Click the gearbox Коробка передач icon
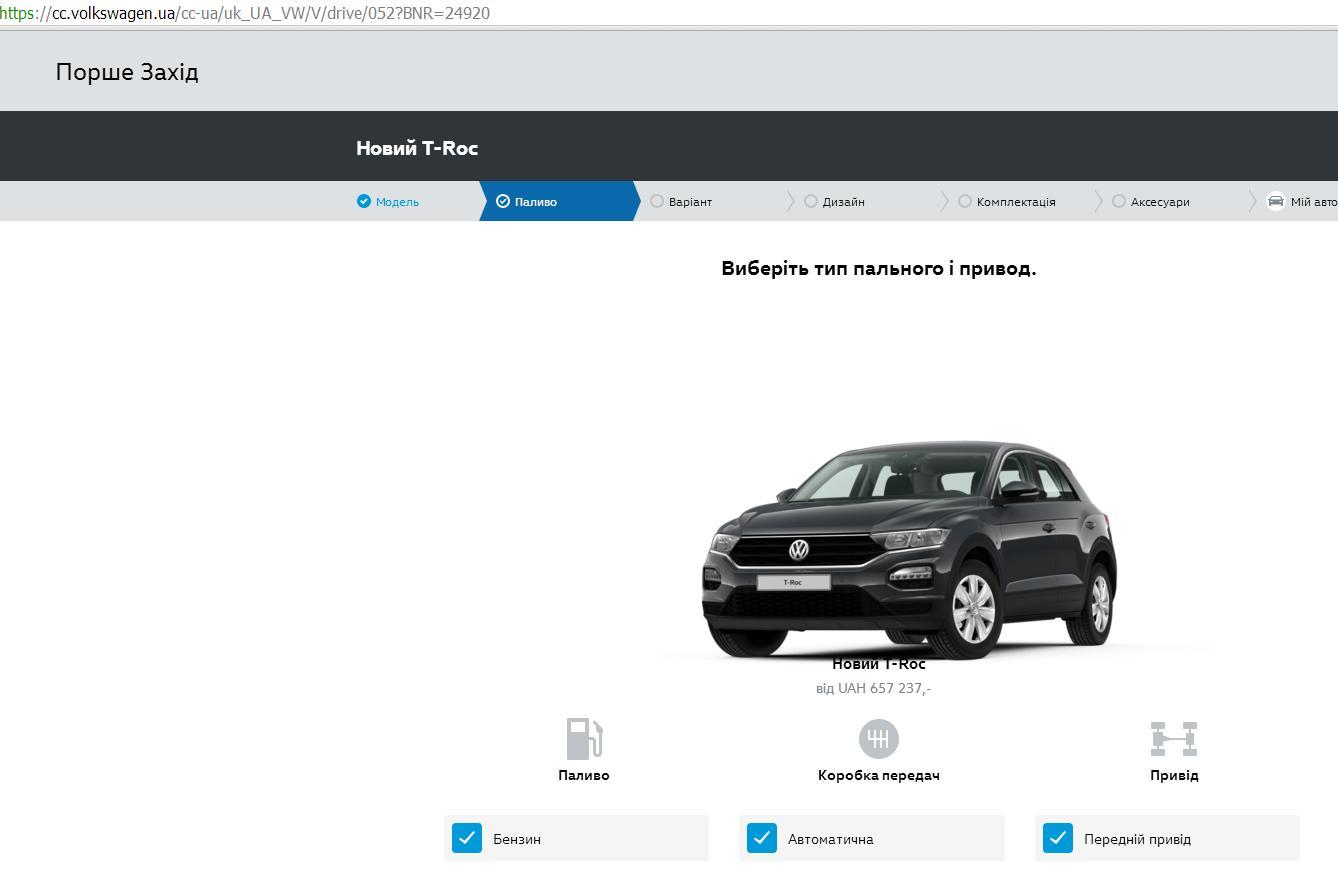This screenshot has height=871, width=1338. 878,739
